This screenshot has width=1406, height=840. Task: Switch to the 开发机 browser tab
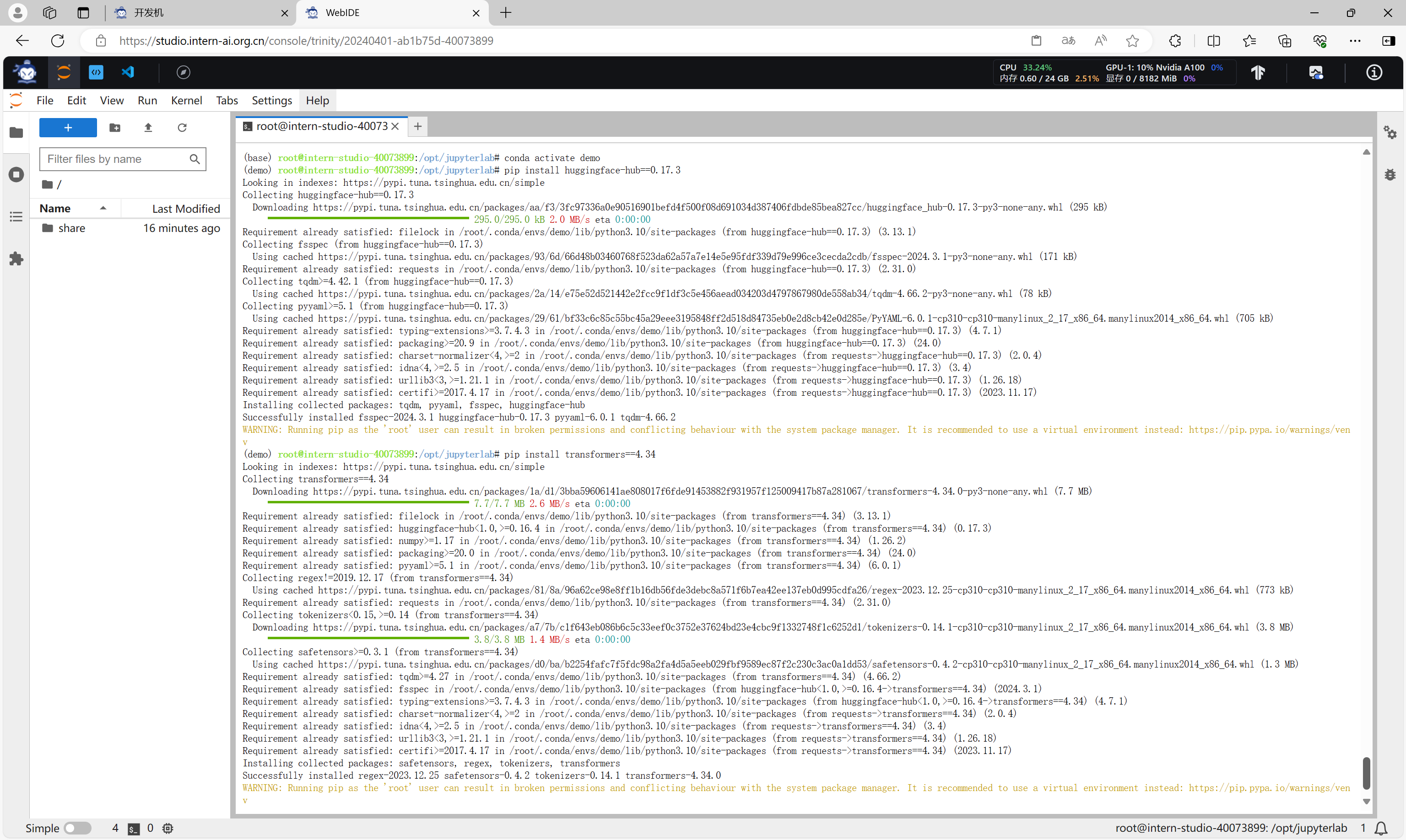pyautogui.click(x=201, y=12)
